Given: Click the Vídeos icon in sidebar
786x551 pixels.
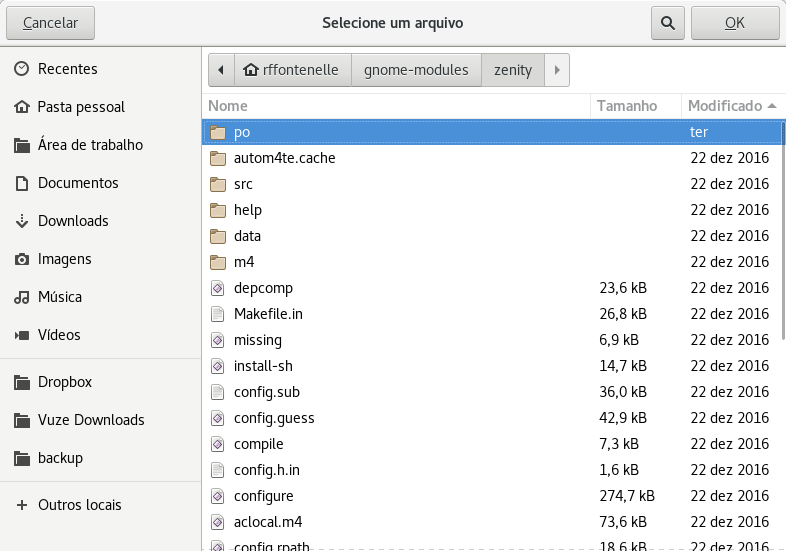Looking at the screenshot, I should (21, 335).
